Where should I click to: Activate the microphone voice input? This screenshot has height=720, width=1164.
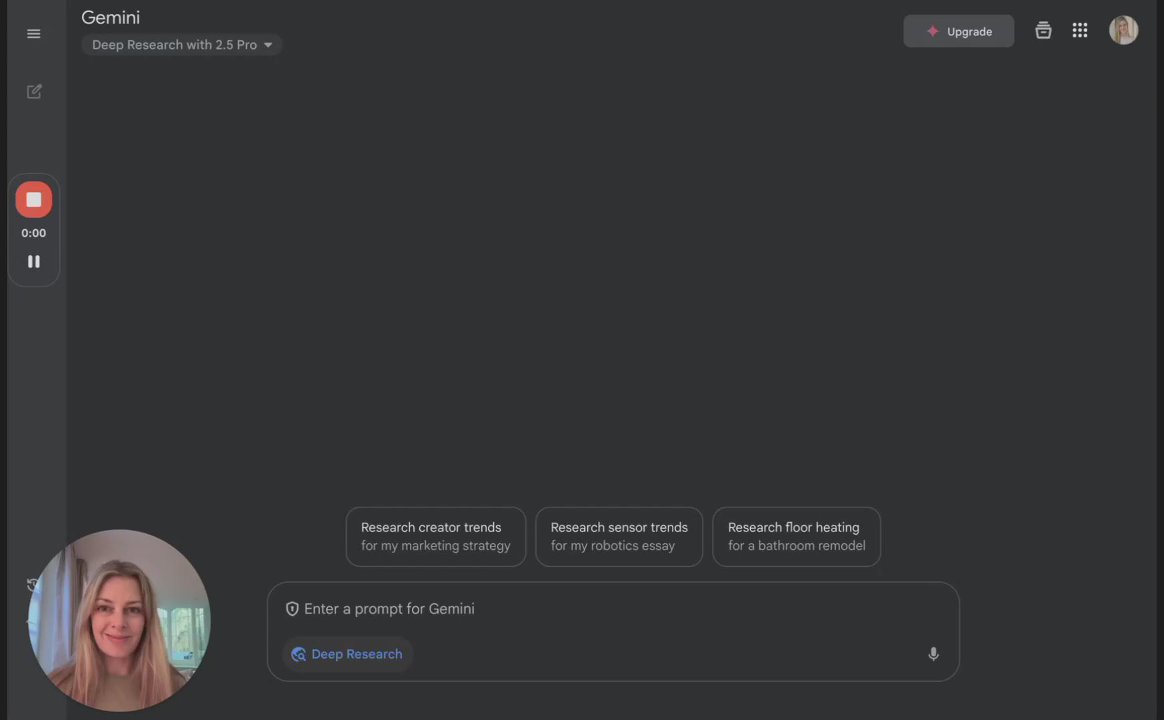tap(933, 654)
